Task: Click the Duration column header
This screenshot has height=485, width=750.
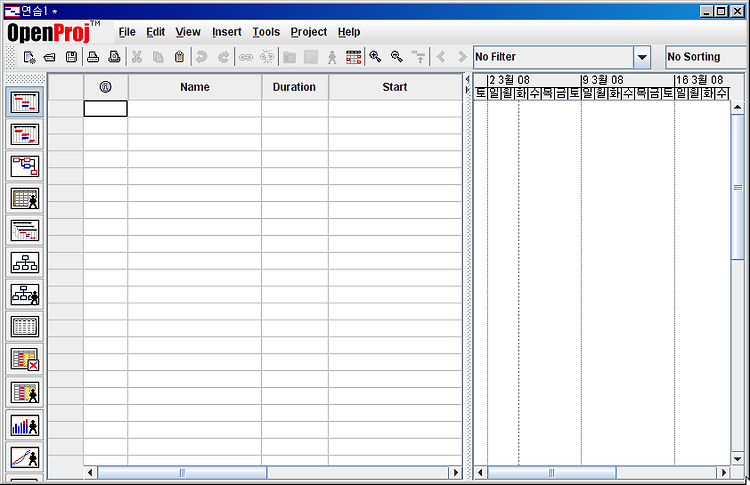Action: point(295,87)
